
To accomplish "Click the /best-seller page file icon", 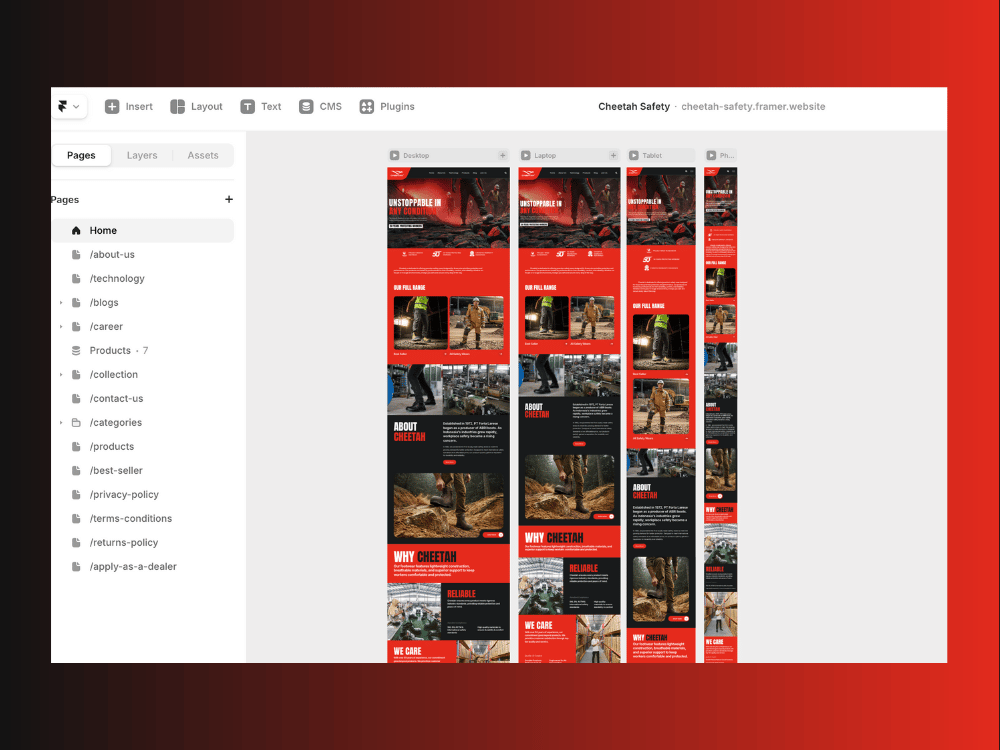I will click(76, 471).
